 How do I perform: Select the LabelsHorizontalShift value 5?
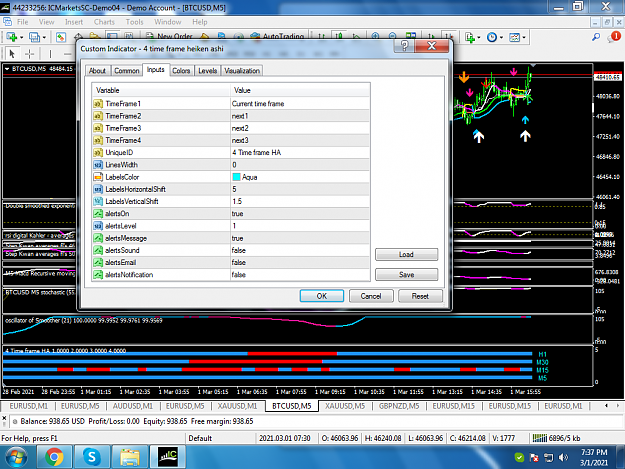301,189
